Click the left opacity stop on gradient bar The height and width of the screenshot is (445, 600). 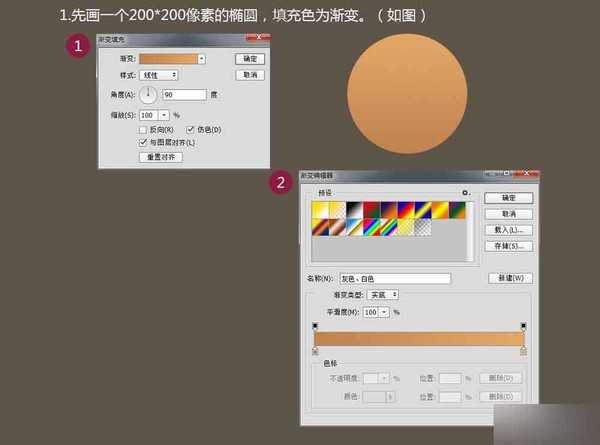316,326
